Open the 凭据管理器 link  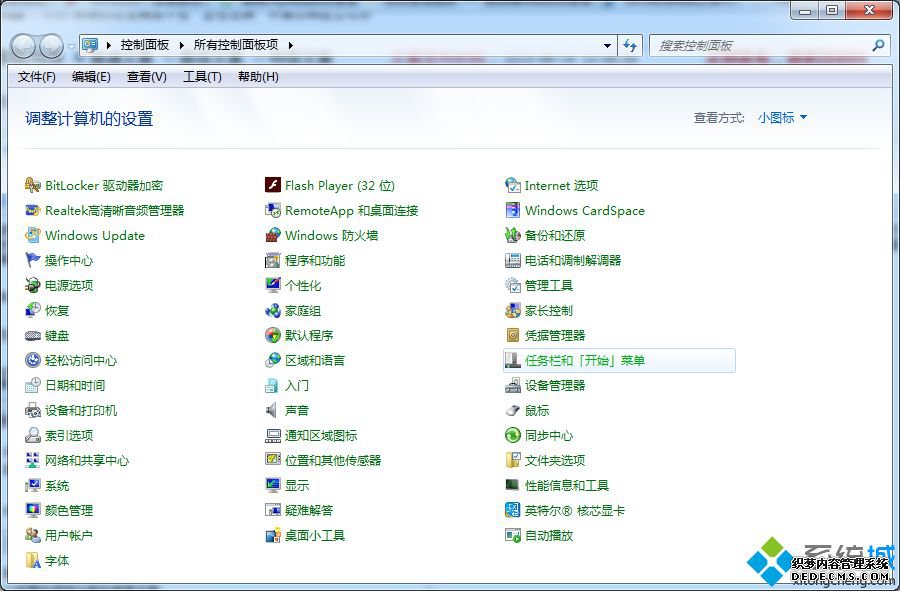pos(554,336)
